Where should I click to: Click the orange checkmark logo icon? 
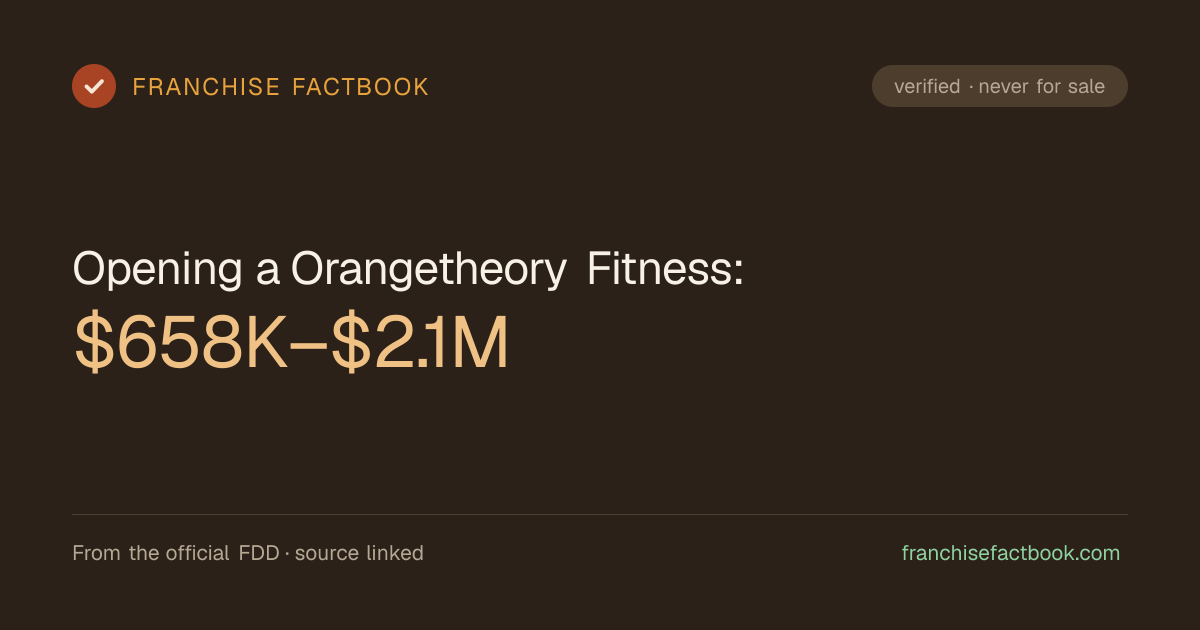[x=94, y=86]
